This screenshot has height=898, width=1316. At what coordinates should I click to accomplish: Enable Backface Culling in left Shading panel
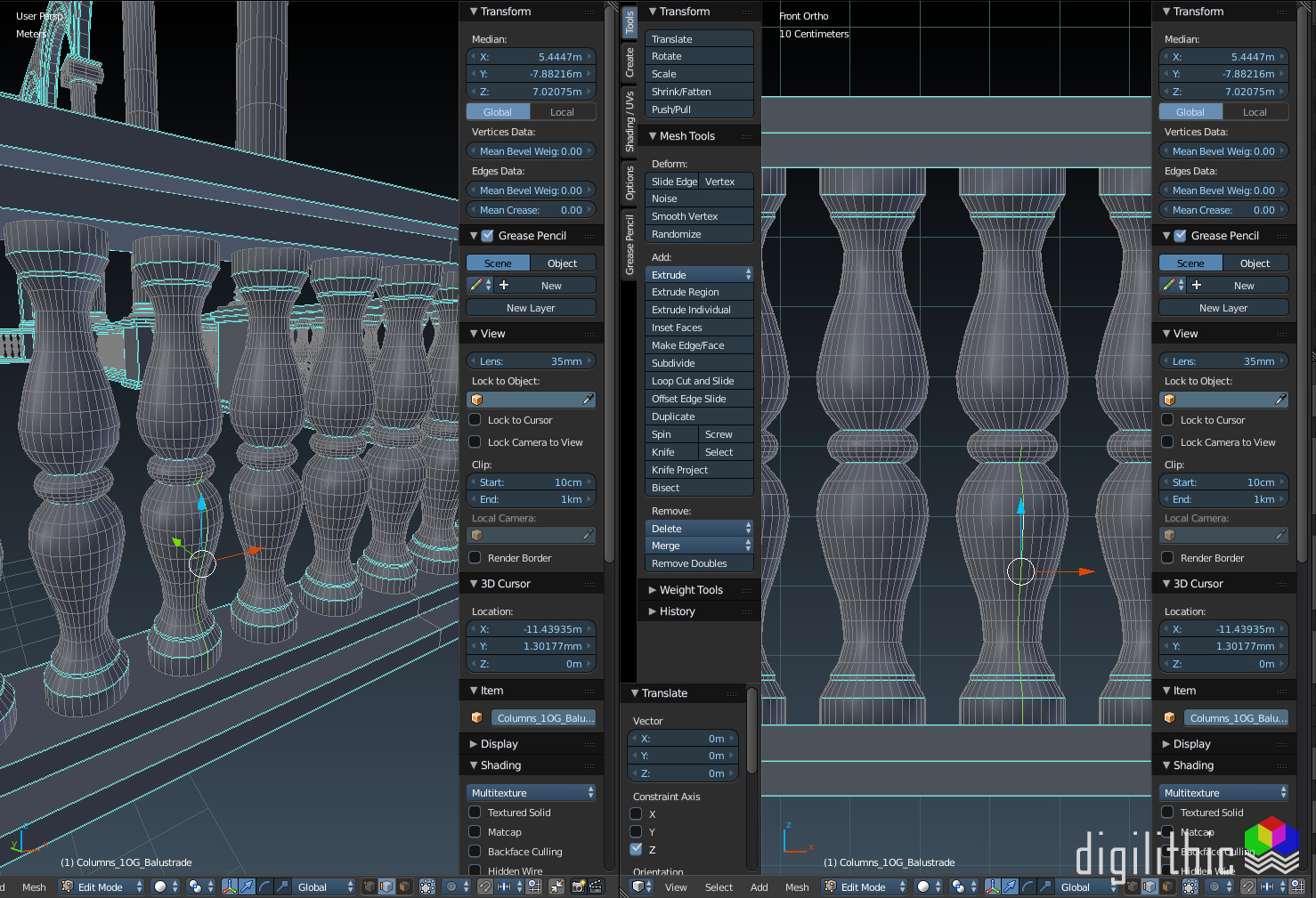[x=475, y=852]
